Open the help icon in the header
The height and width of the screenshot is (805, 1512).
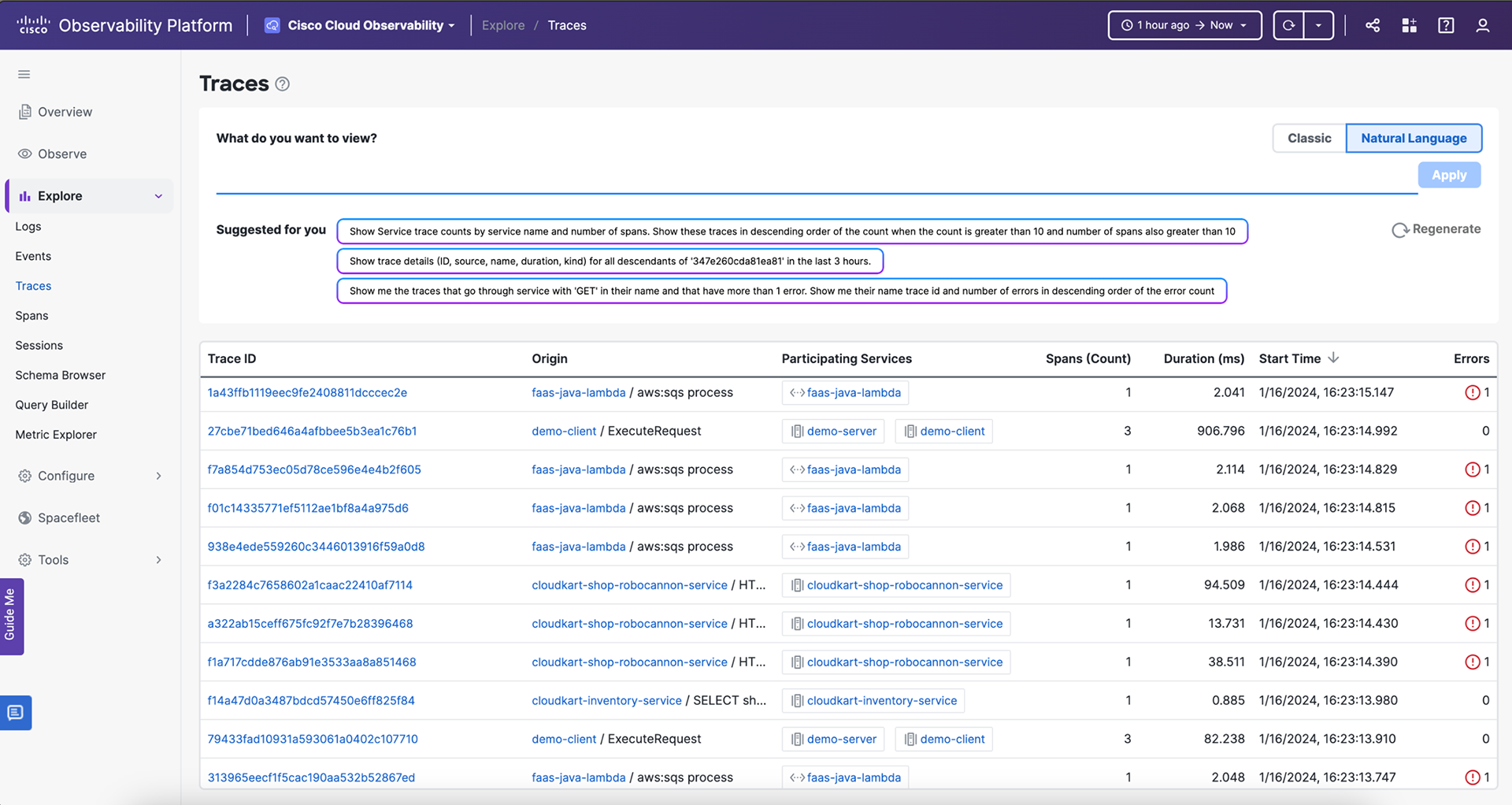coord(1446,25)
